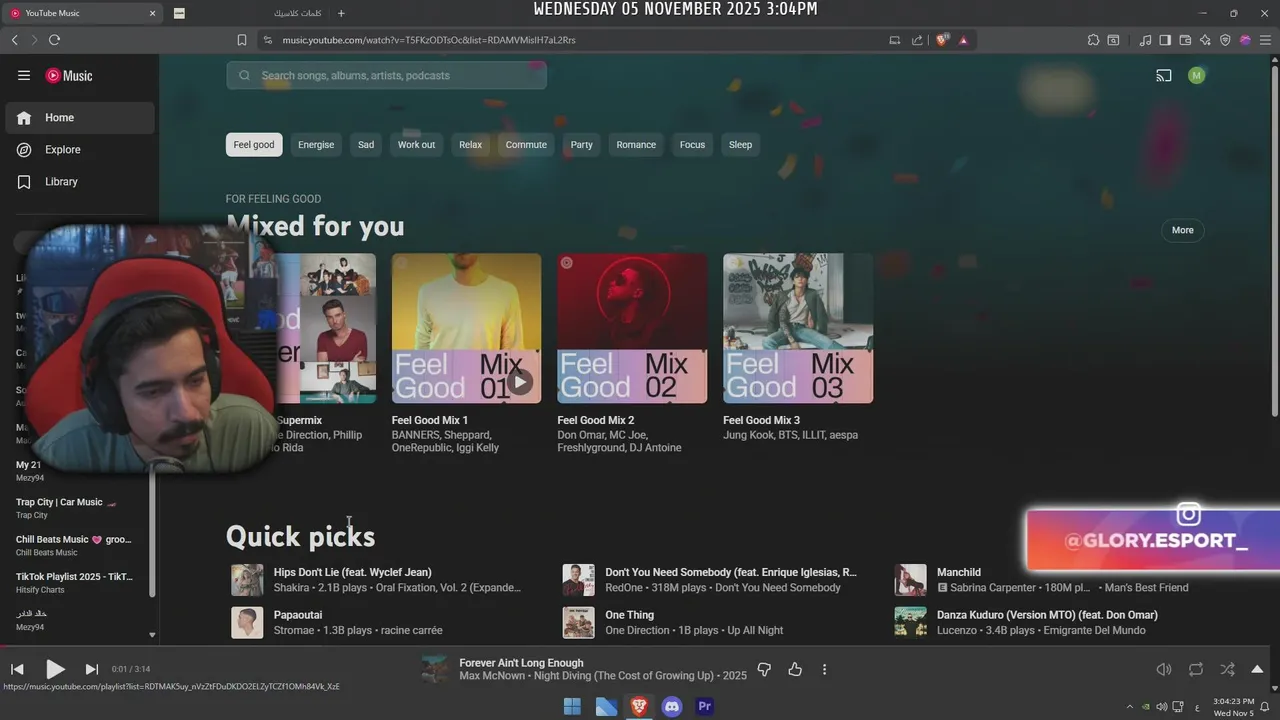1280x720 pixels.
Task: Dislike Forever Ain't Long Enough
Action: (x=764, y=669)
